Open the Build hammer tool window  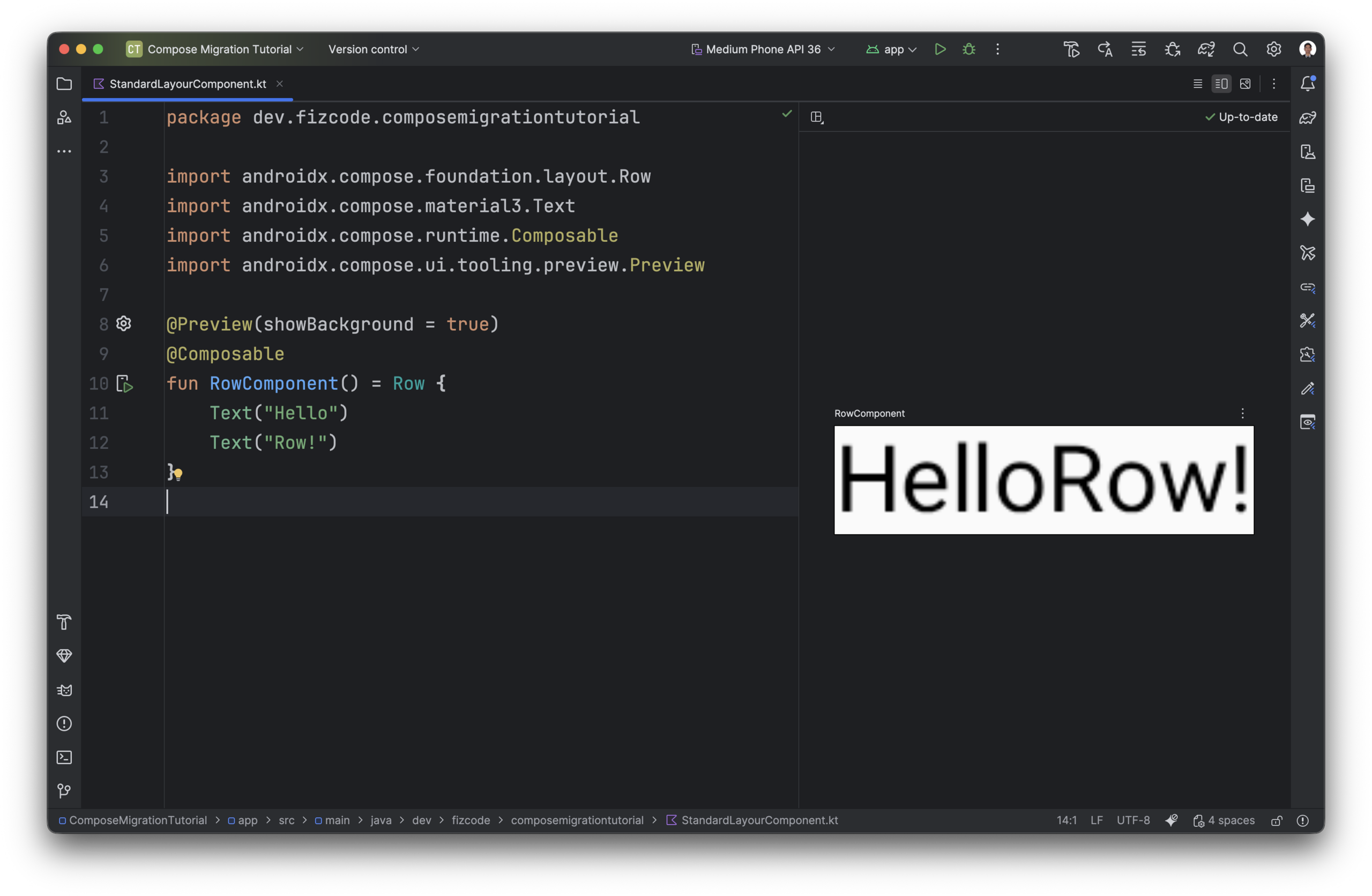(x=64, y=622)
